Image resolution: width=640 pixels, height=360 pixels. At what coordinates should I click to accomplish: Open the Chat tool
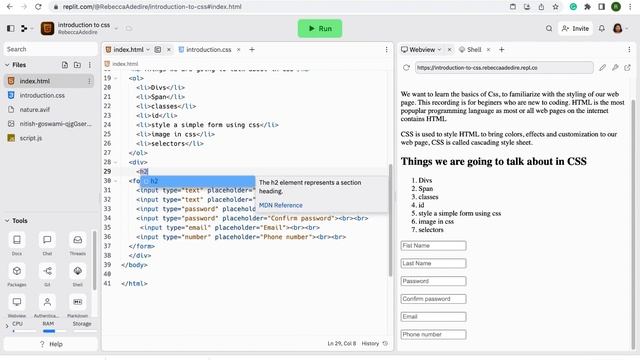point(47,240)
